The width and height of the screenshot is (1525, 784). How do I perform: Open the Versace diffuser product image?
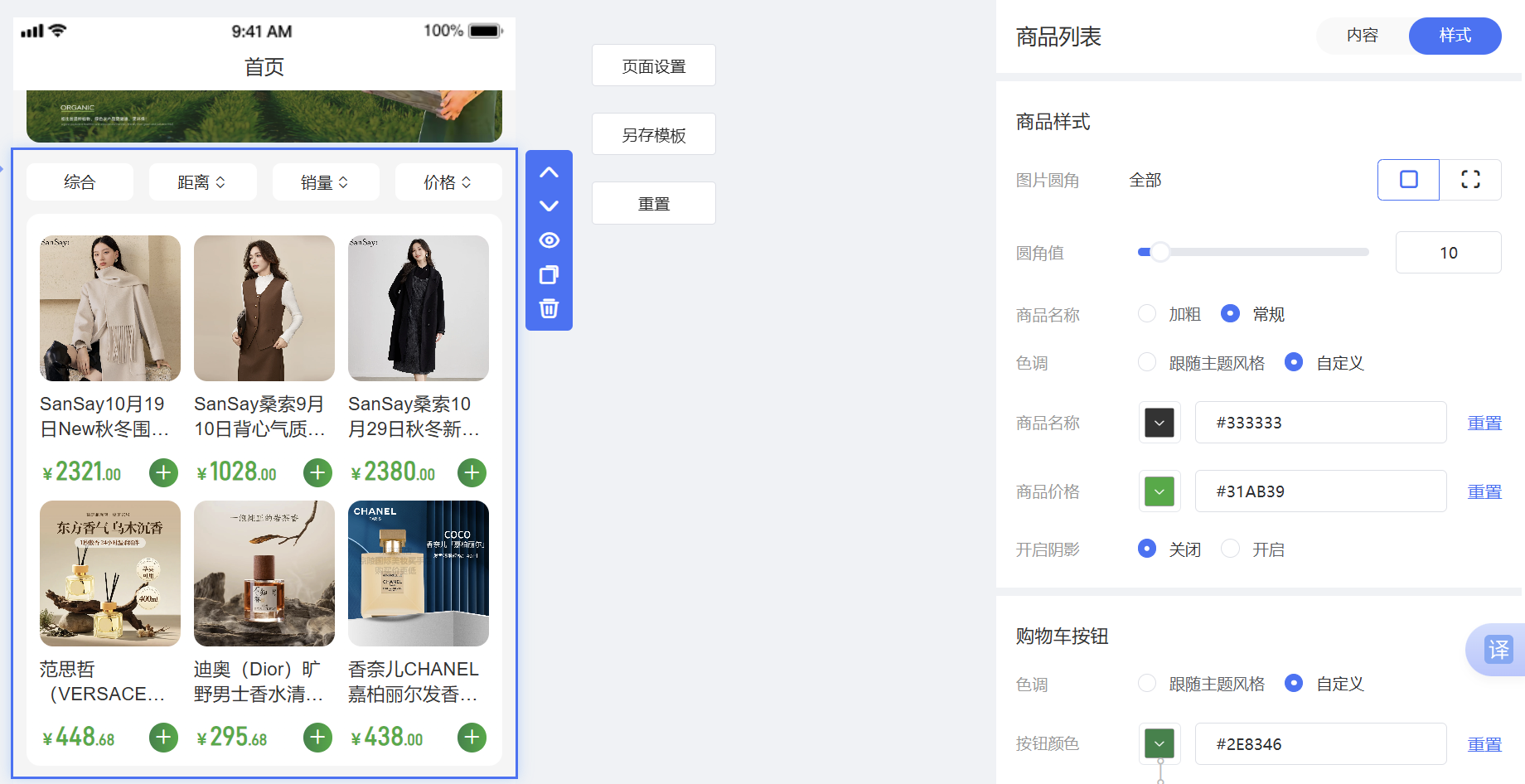coord(110,573)
